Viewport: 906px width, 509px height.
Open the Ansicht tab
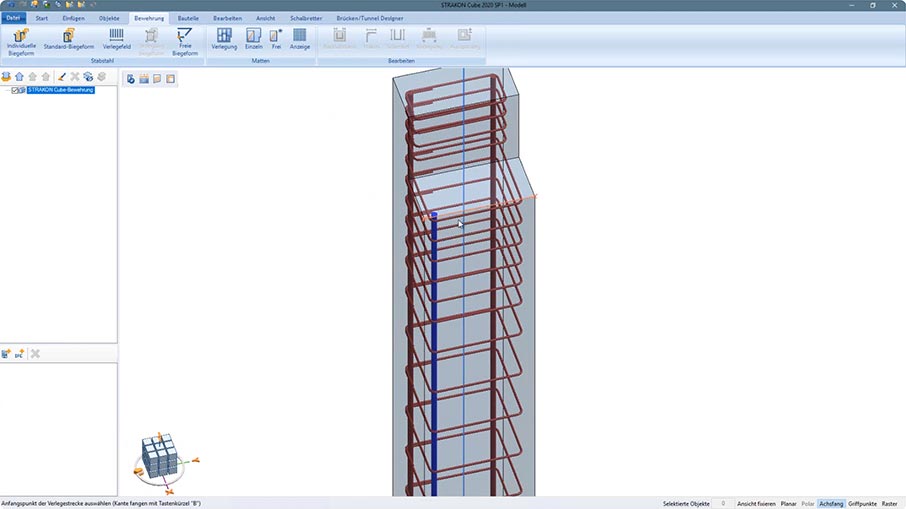tap(265, 18)
